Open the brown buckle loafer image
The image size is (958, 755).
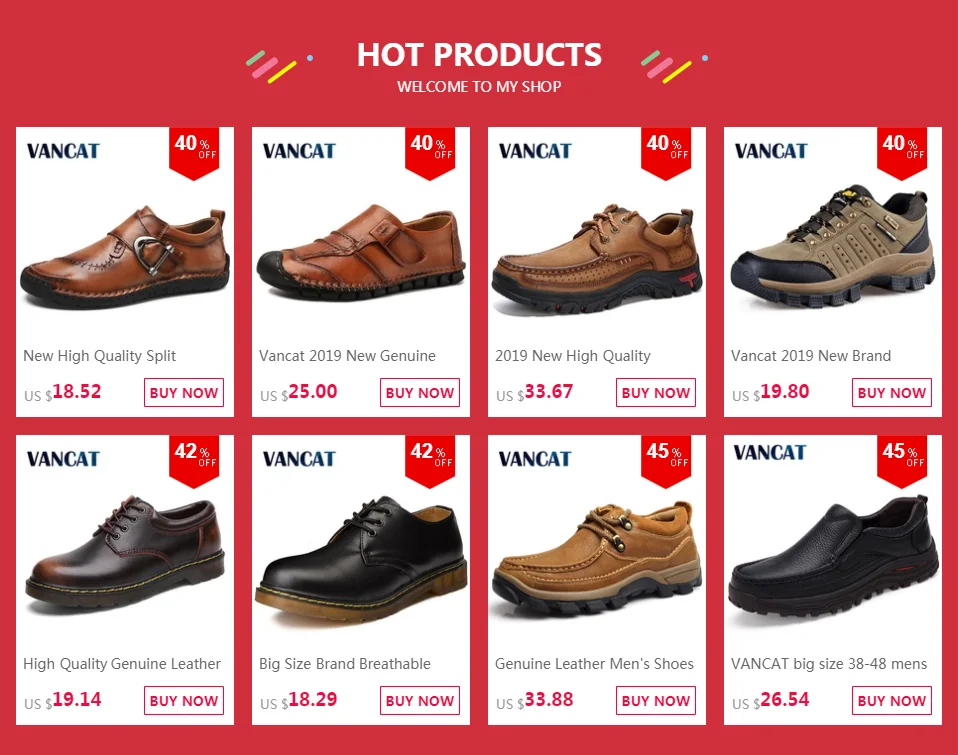(125, 257)
